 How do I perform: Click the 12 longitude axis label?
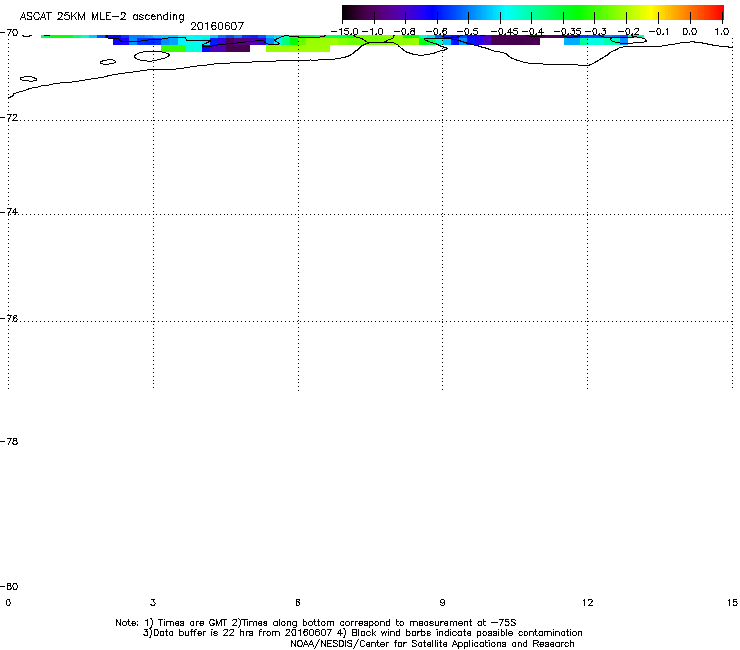(x=588, y=602)
